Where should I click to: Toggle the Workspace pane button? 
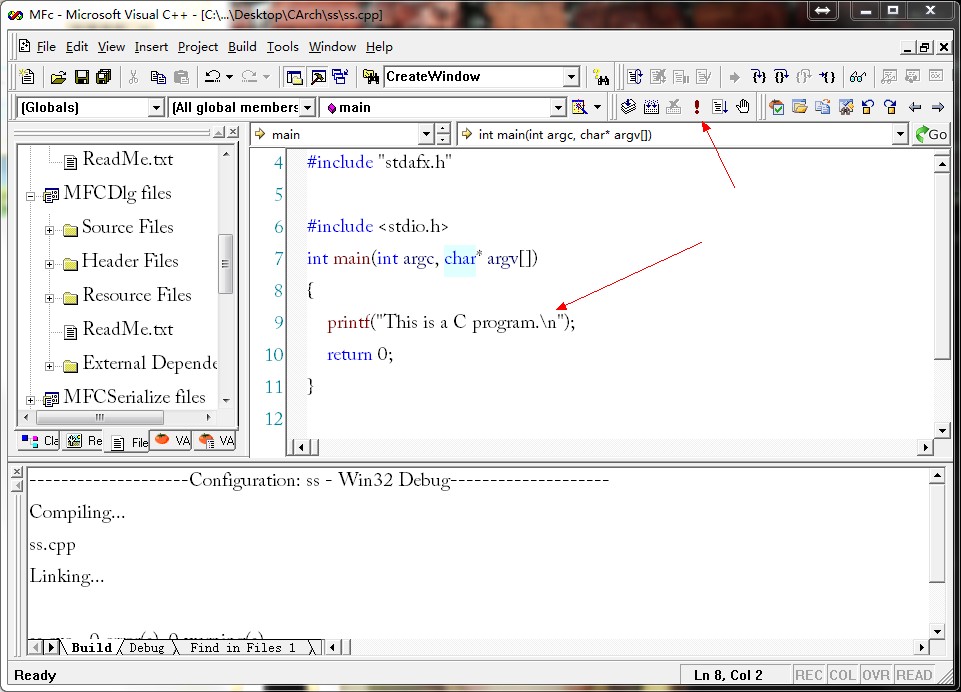295,77
